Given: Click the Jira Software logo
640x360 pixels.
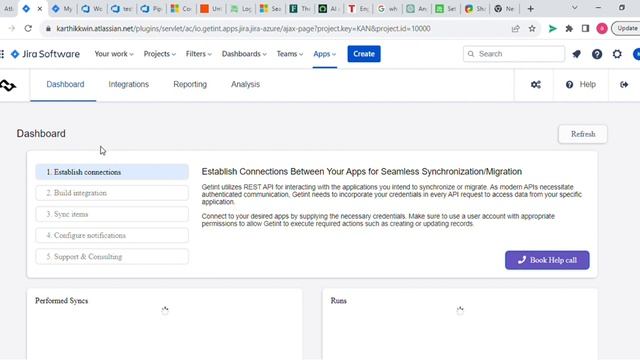Looking at the screenshot, I should click(45, 54).
